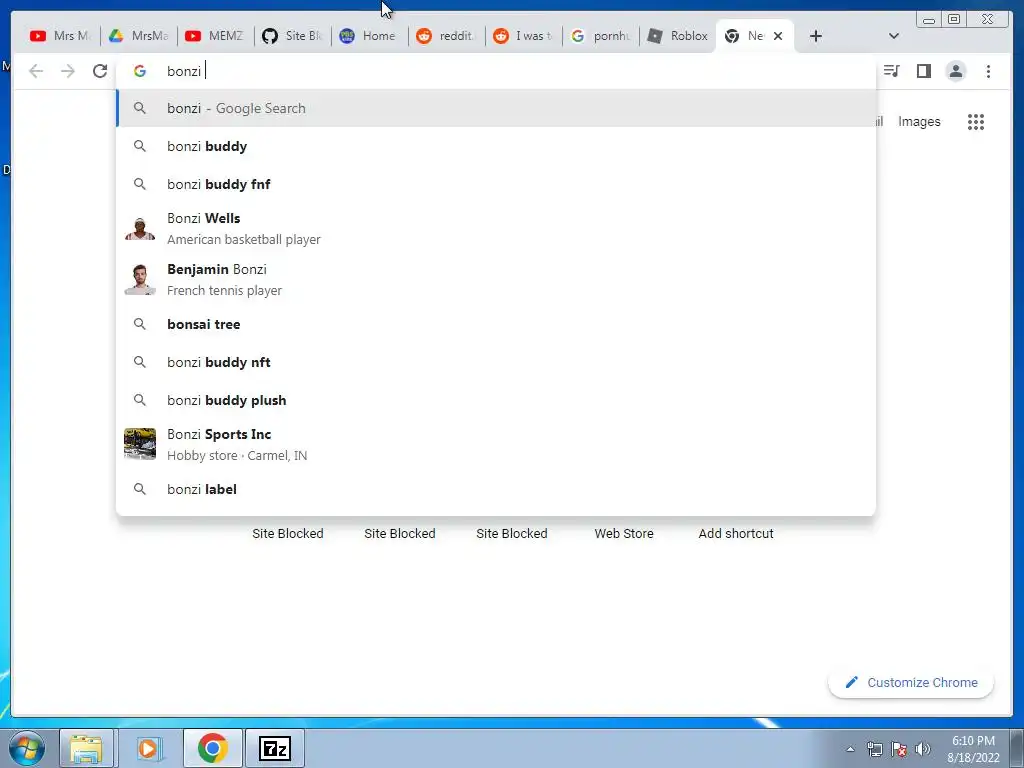Select Benjamin Bonzi tennis player suggestion

click(x=496, y=280)
